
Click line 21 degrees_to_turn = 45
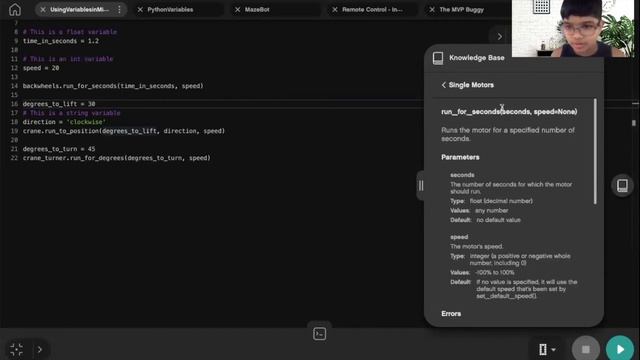(59, 149)
